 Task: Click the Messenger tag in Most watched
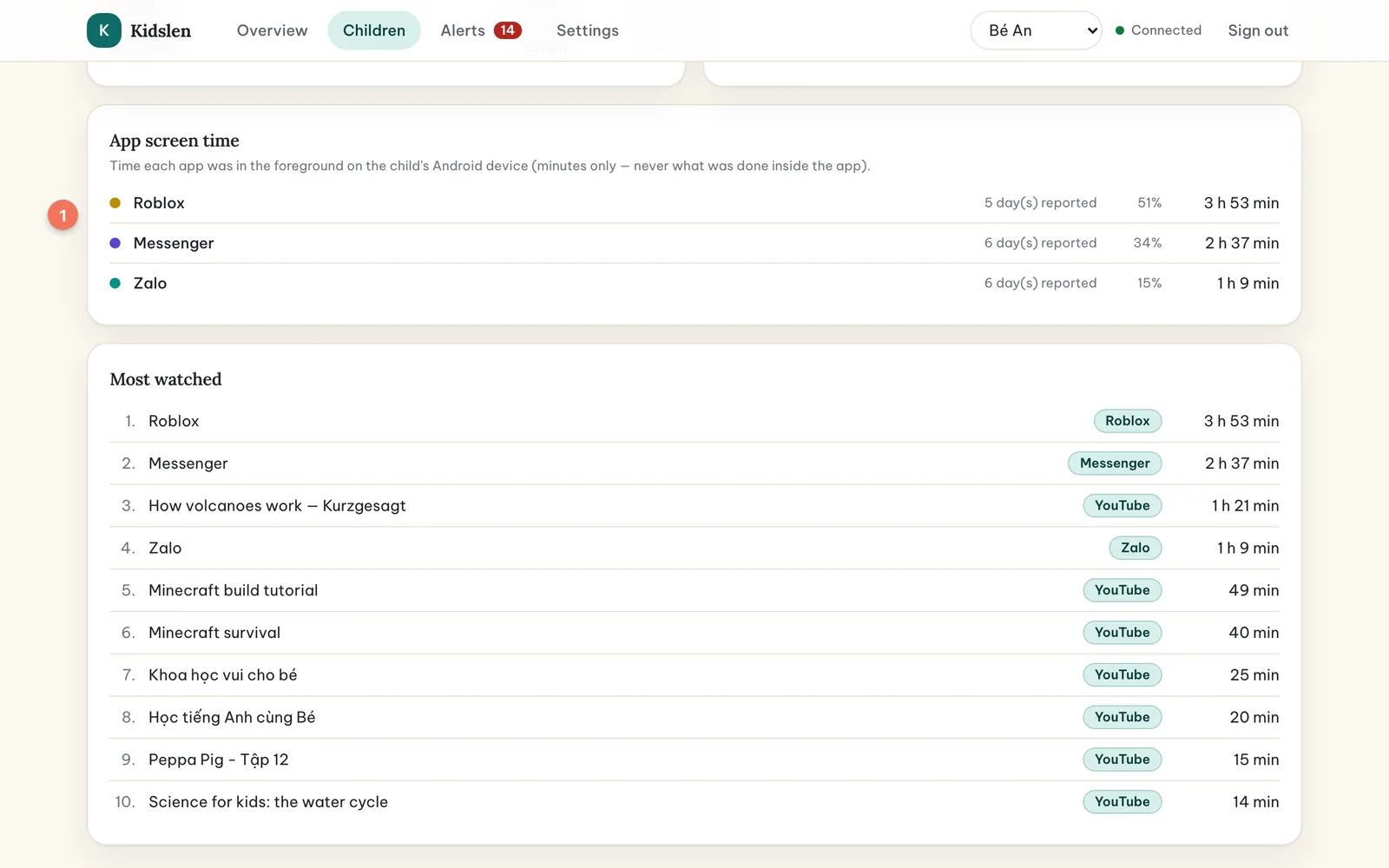point(1115,464)
